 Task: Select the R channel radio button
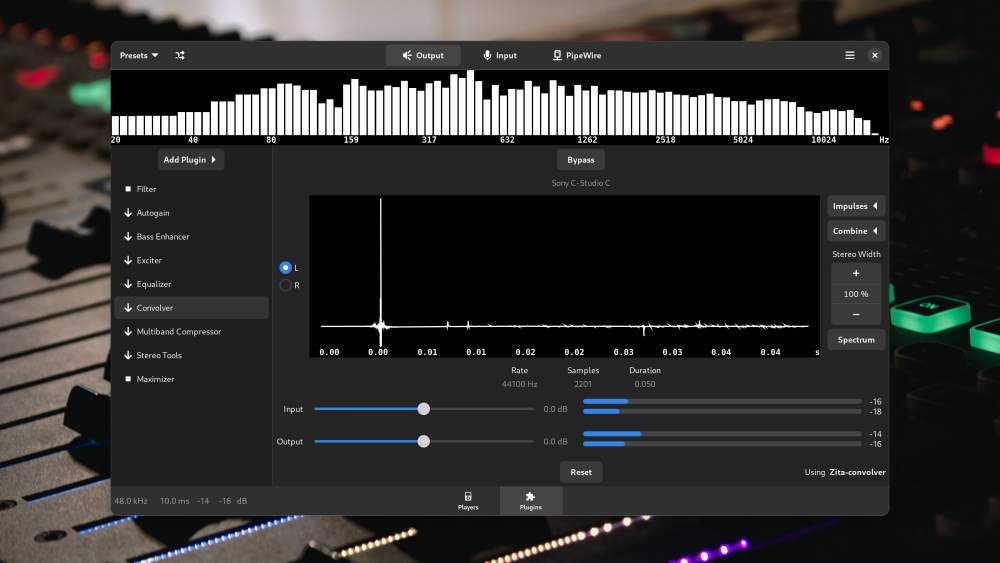click(x=285, y=285)
